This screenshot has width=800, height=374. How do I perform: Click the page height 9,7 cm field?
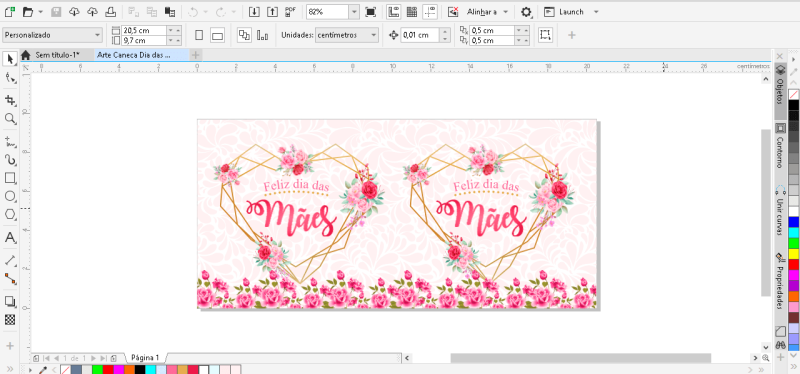pos(144,40)
